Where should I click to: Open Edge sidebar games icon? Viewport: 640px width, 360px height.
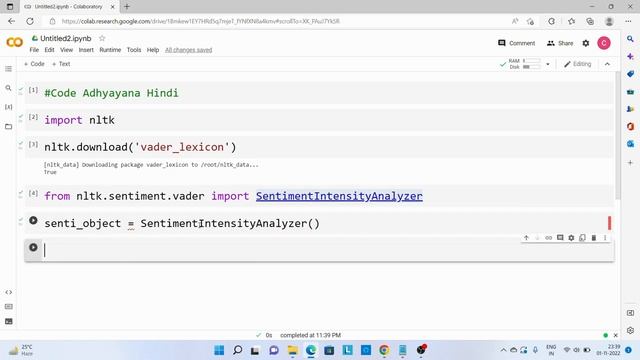click(x=630, y=109)
